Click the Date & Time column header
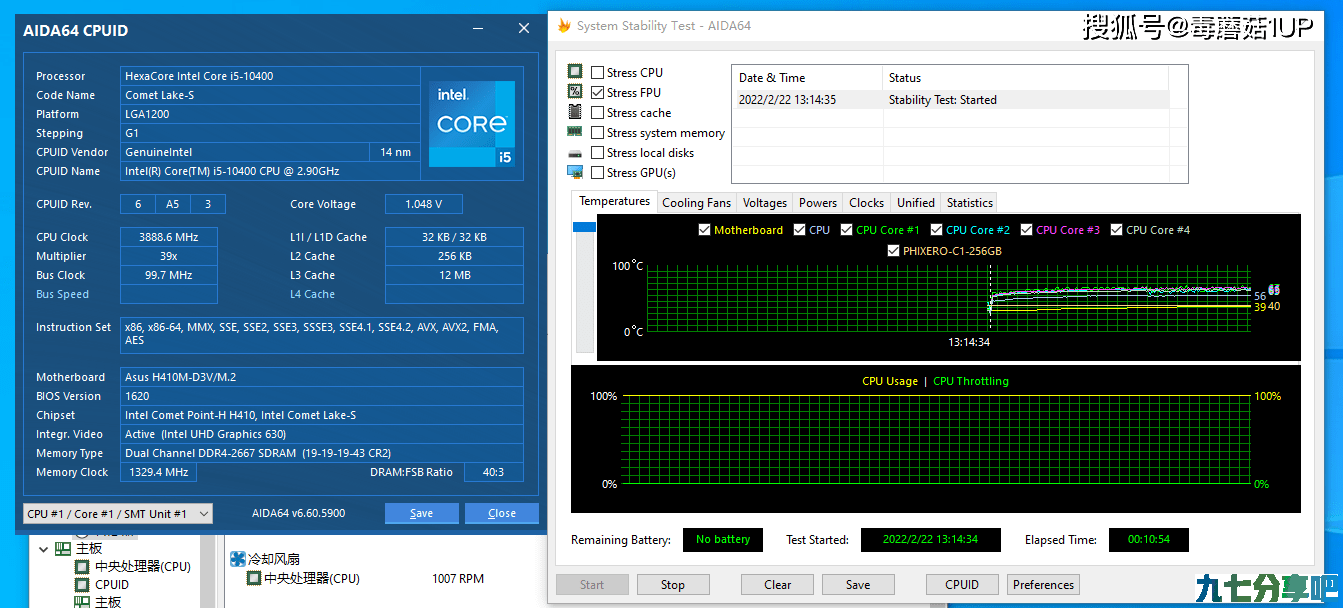 [x=808, y=78]
